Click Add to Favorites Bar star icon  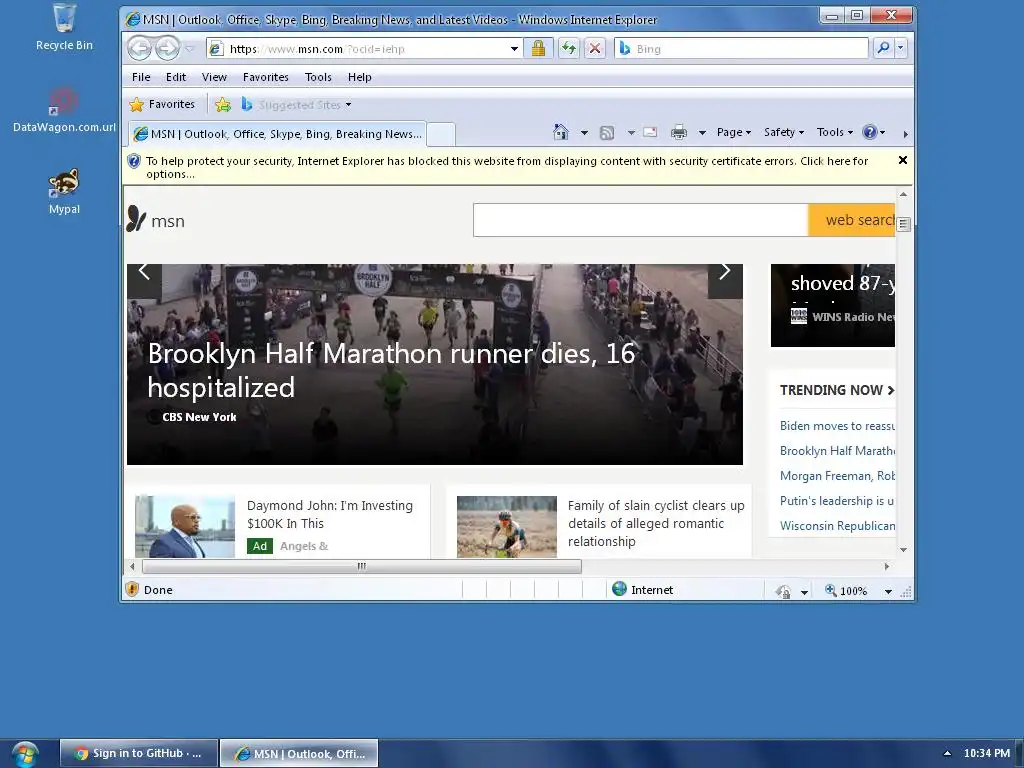click(223, 104)
